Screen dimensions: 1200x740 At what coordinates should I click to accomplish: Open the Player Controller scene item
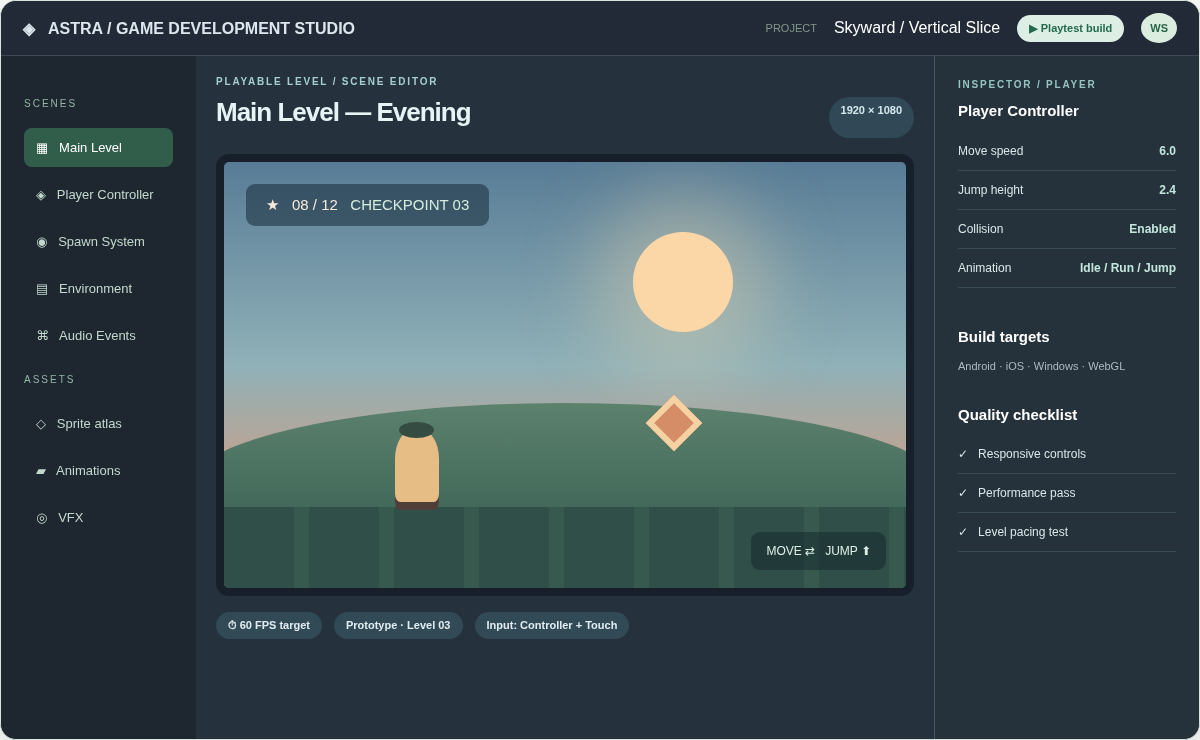pos(98,194)
